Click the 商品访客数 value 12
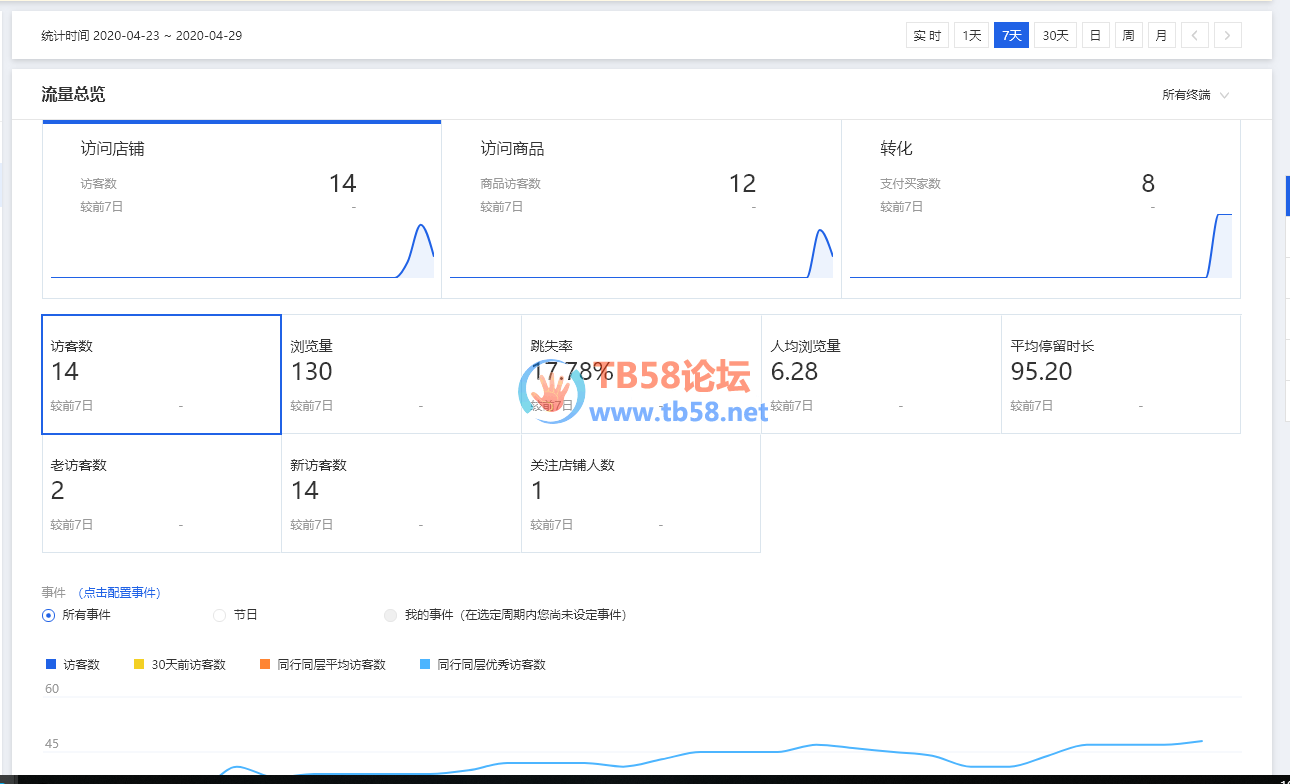The width and height of the screenshot is (1290, 784). pos(742,183)
